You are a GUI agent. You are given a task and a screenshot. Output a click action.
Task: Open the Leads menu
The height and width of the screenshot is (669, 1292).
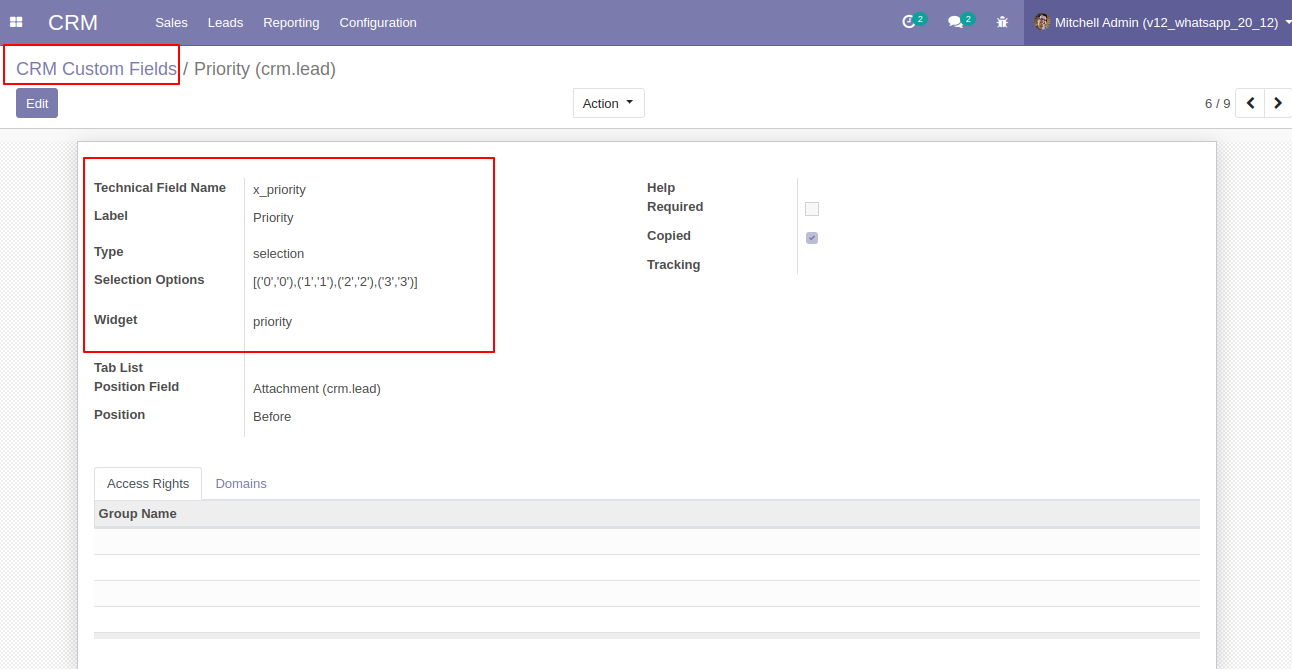[x=225, y=22]
